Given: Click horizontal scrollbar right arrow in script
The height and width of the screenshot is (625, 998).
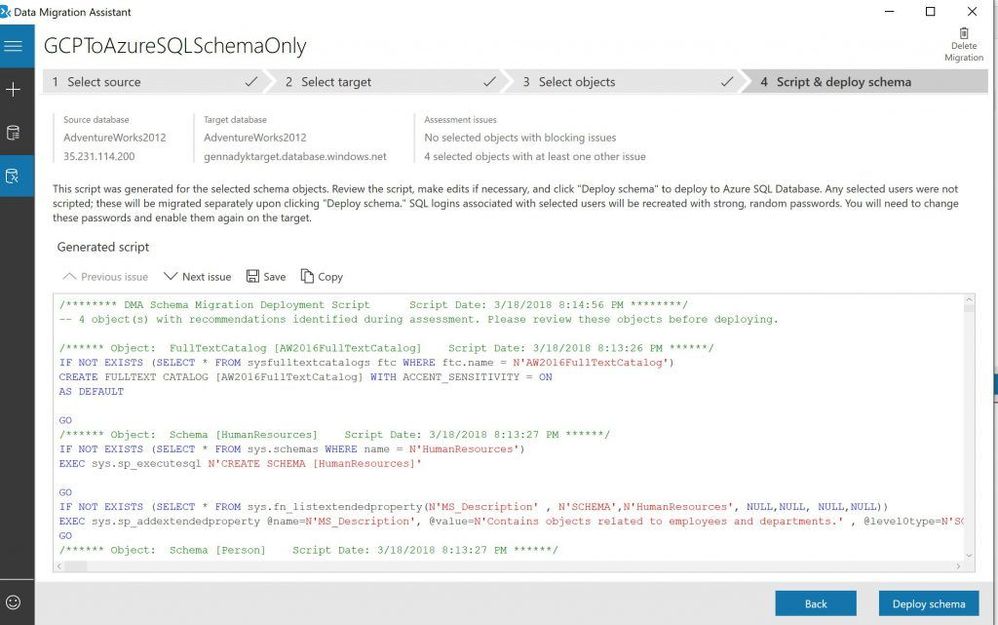Looking at the screenshot, I should click(959, 566).
